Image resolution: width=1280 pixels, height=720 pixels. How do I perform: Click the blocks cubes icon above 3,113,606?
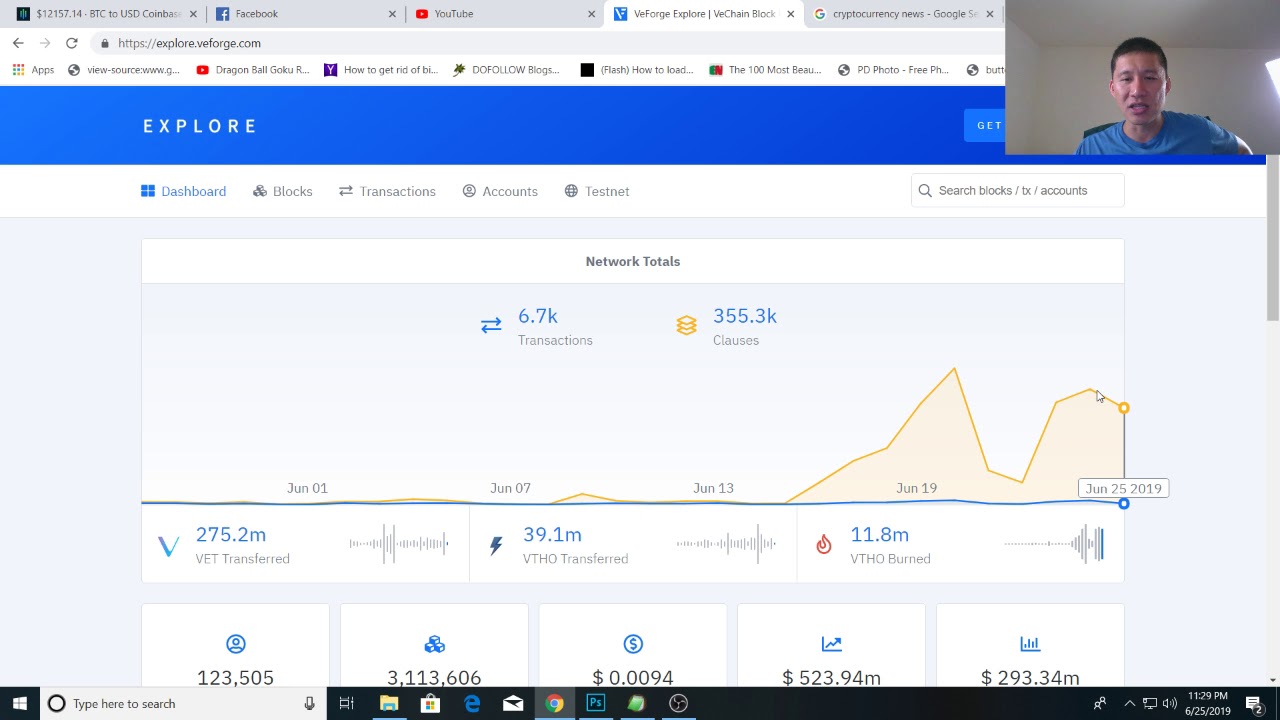pyautogui.click(x=434, y=644)
